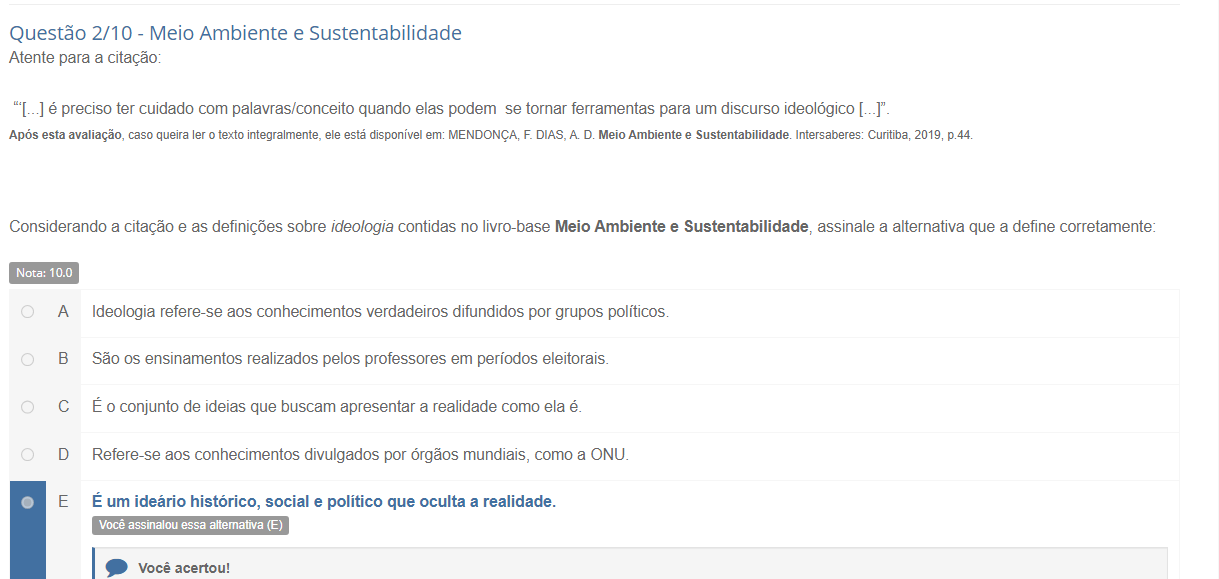The height and width of the screenshot is (579, 1219).
Task: Click the Questão 2/10 heading
Action: (235, 33)
